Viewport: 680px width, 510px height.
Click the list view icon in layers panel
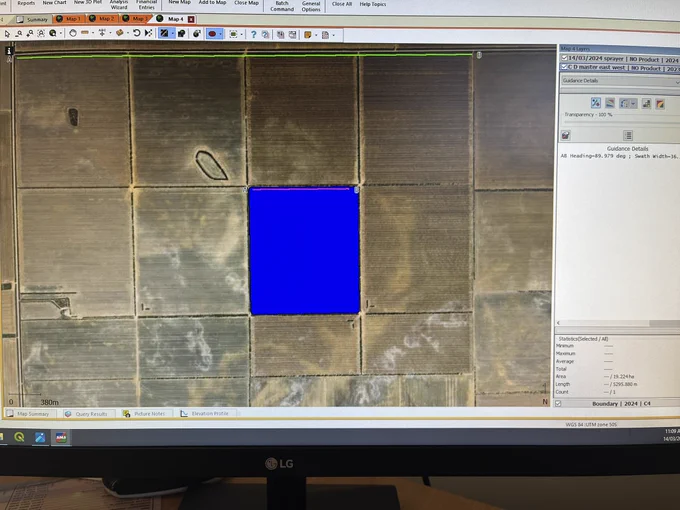point(628,135)
